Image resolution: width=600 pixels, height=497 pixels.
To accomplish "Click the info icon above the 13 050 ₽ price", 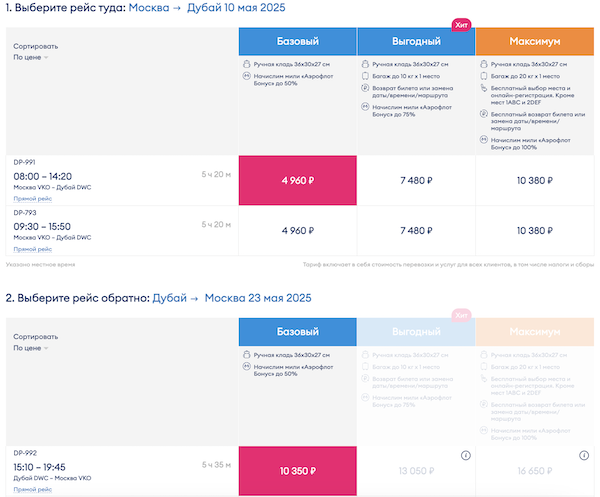I will click(465, 456).
